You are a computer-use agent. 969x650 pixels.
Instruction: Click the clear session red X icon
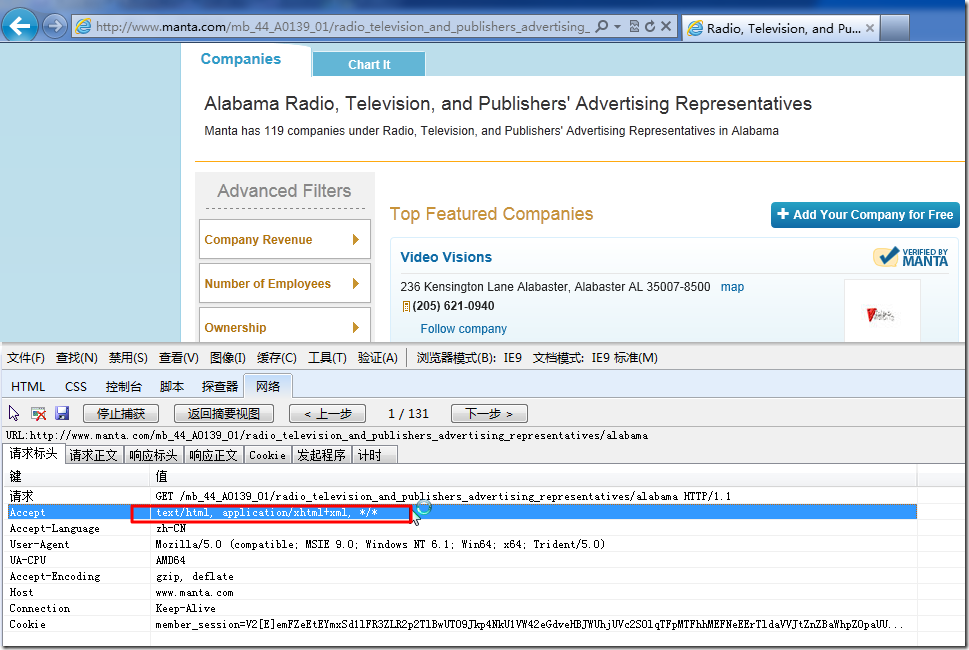coord(38,413)
